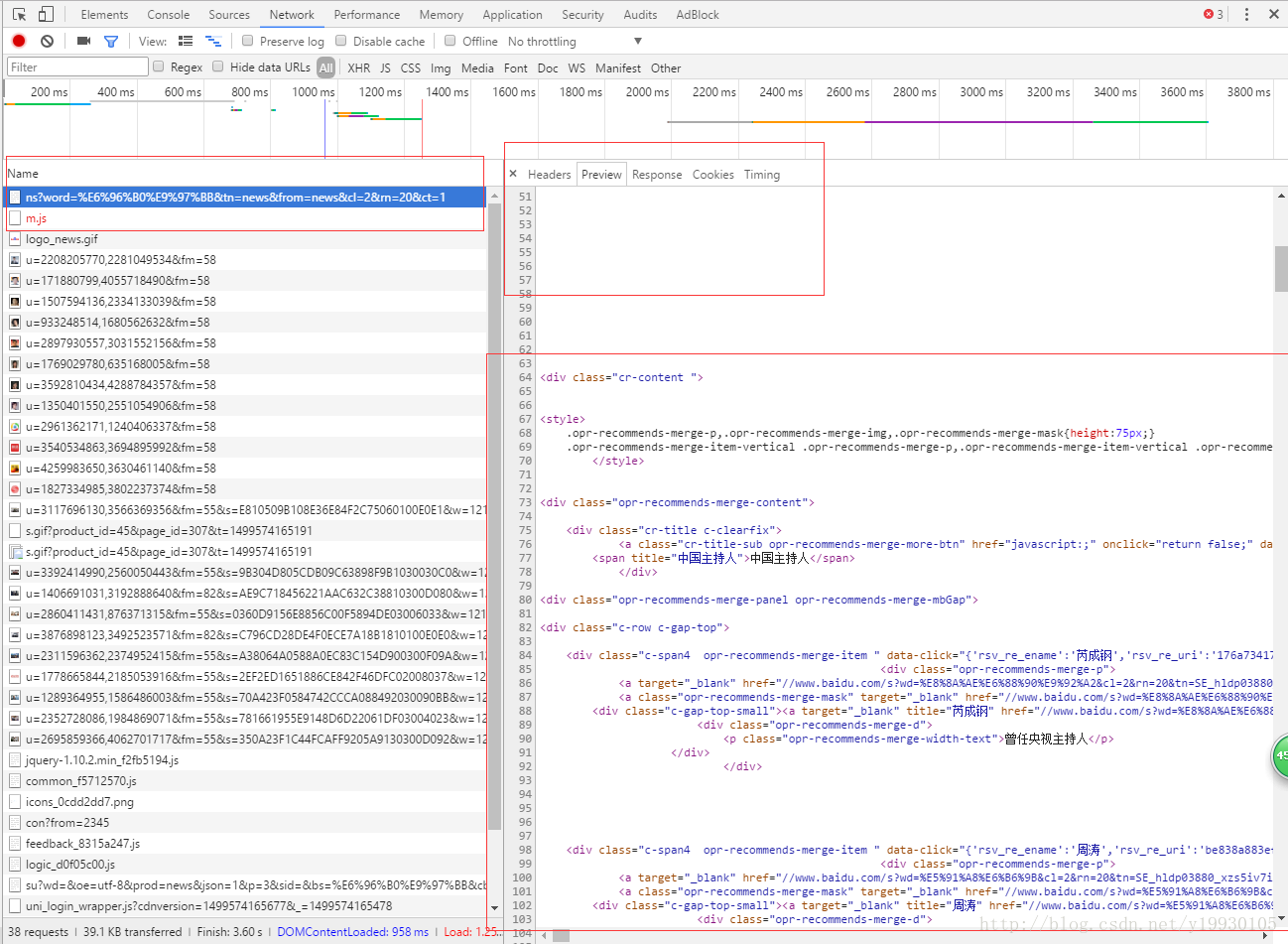Click thumbnail icon of u=2208205770 request
Image resolution: width=1288 pixels, height=944 pixels.
[x=15, y=260]
